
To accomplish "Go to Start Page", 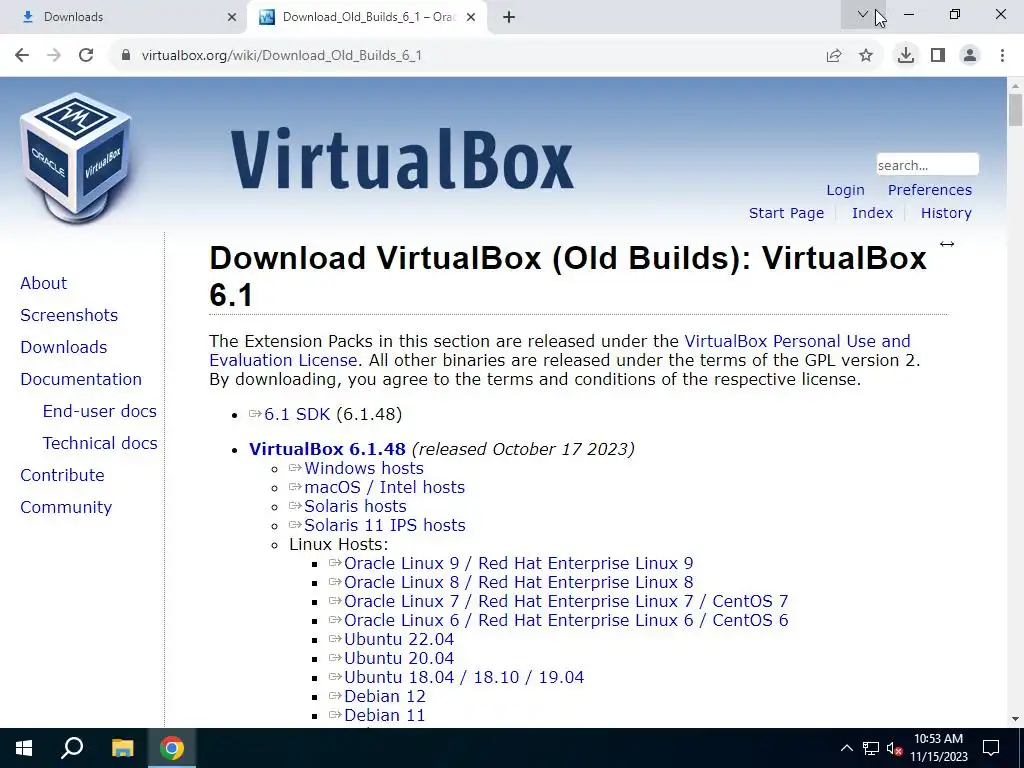I will tap(786, 213).
